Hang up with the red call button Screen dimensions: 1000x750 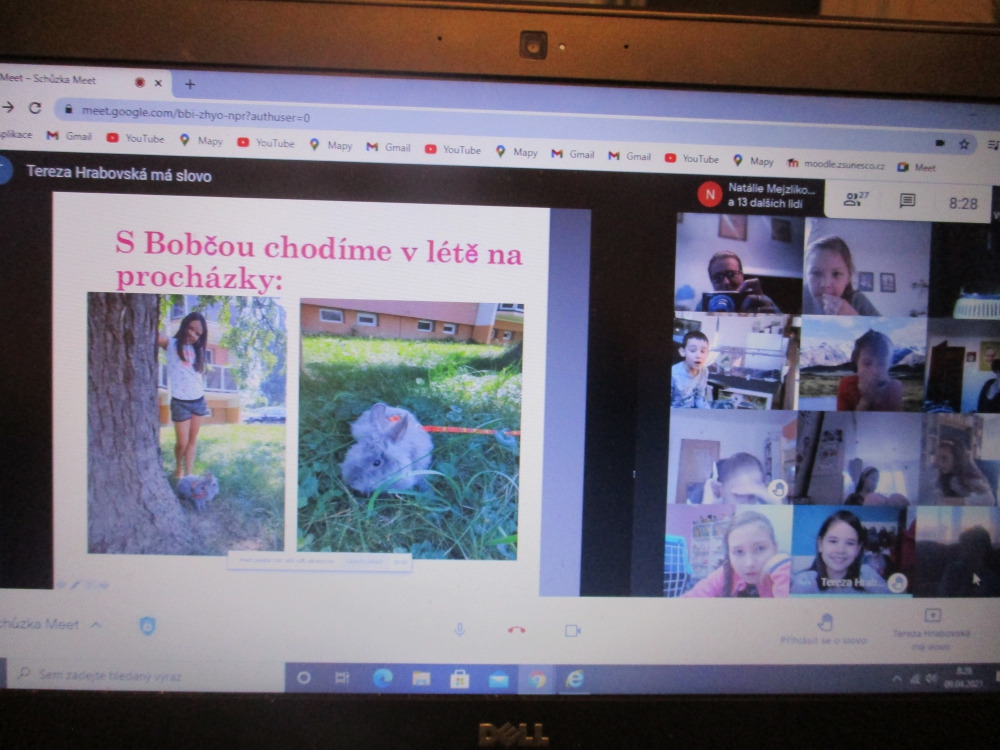point(517,630)
